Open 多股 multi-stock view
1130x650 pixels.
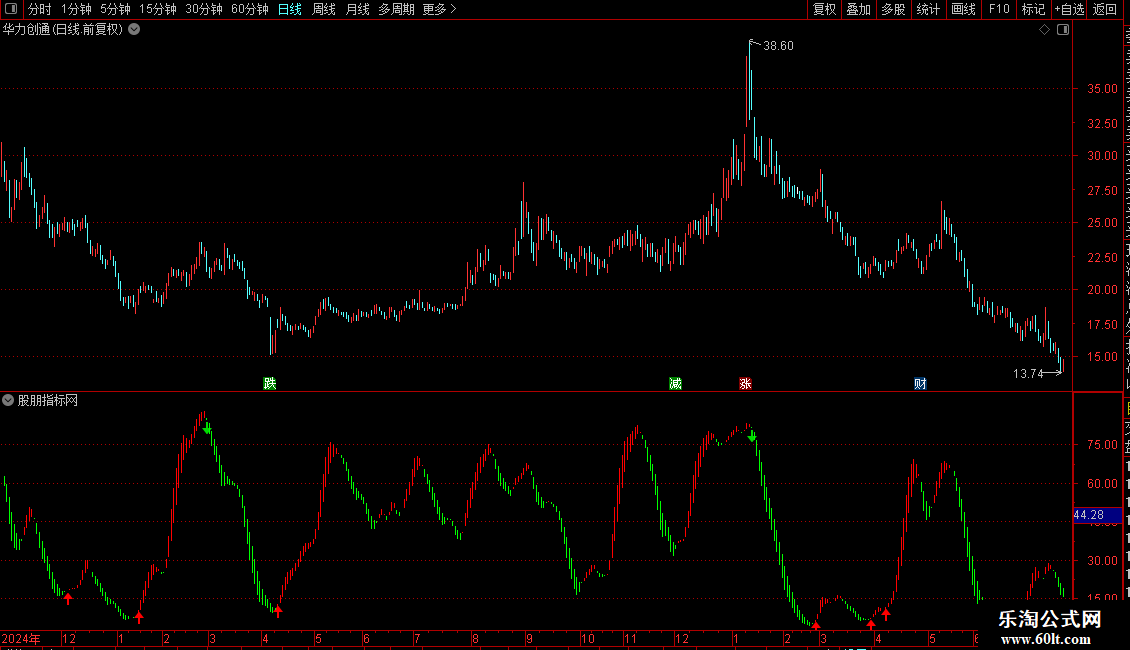point(894,9)
